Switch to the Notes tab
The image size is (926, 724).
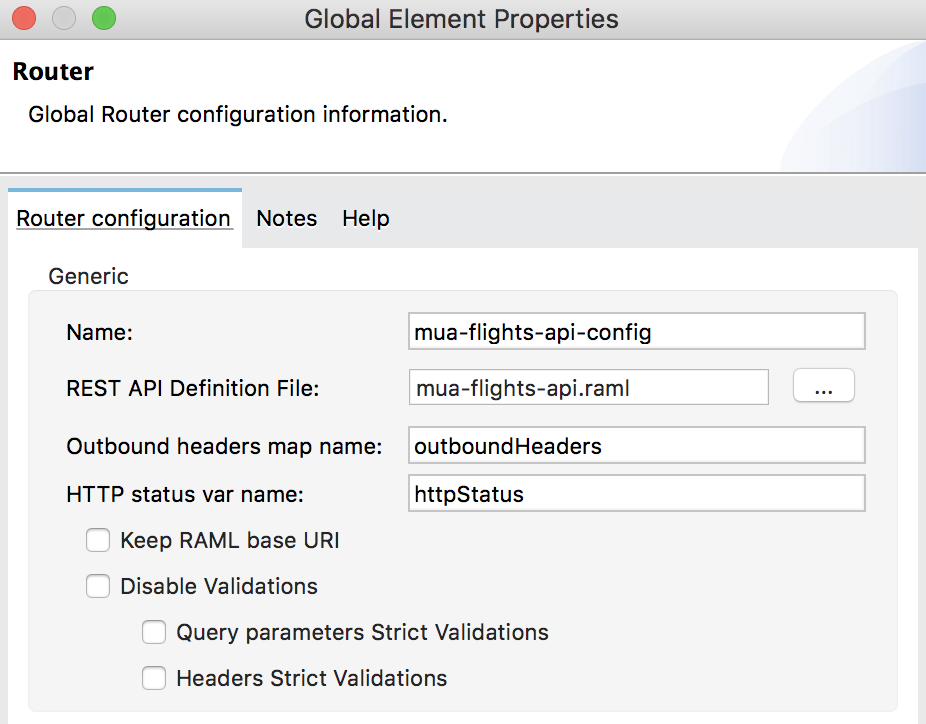point(286,218)
